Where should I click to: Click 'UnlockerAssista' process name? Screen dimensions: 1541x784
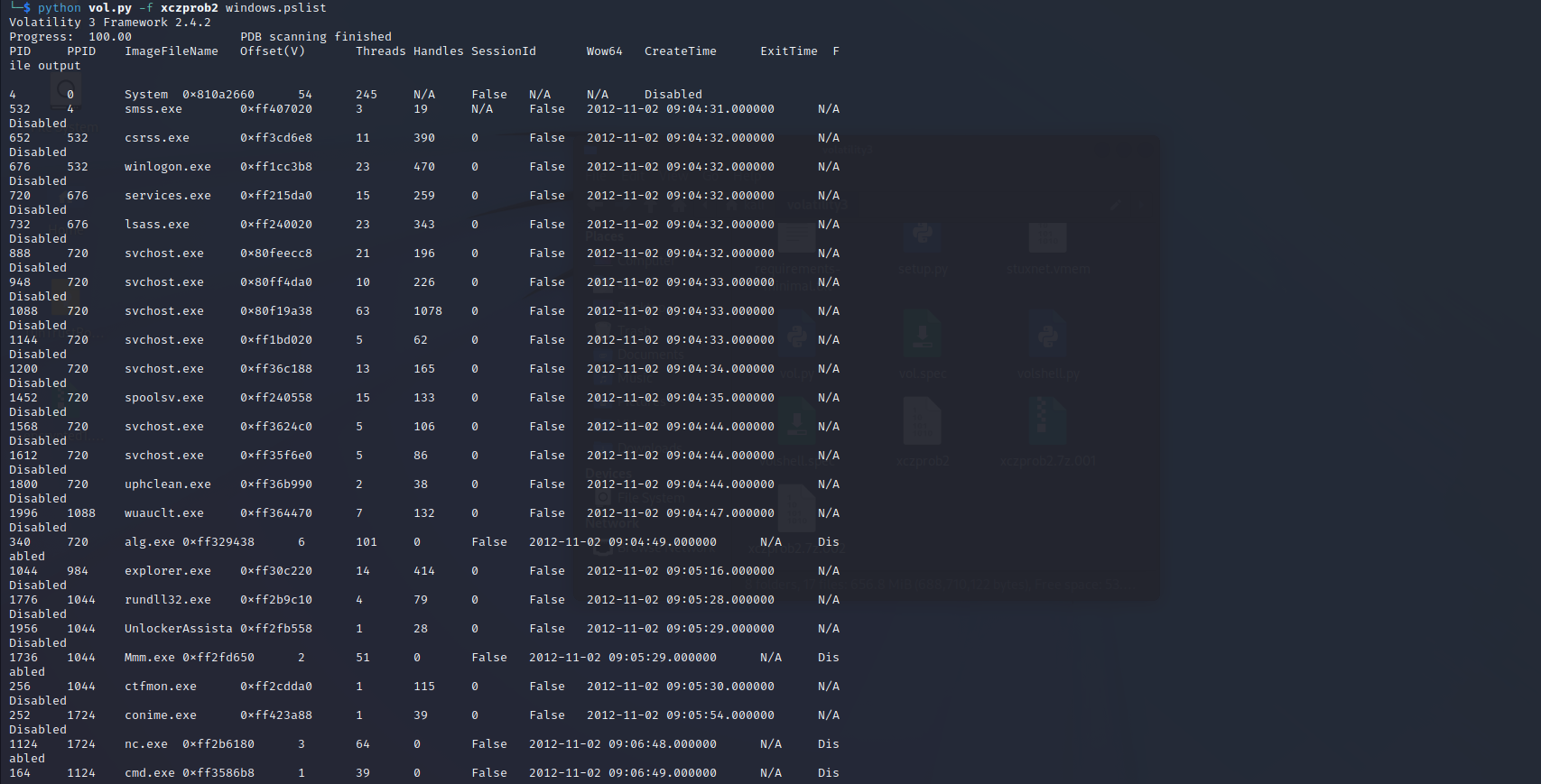coord(179,629)
